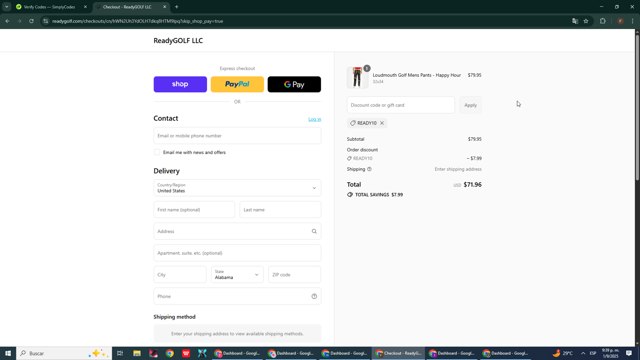Open the browser extensions puzzle icon
Viewport: 640px width, 360px height.
(603, 21)
